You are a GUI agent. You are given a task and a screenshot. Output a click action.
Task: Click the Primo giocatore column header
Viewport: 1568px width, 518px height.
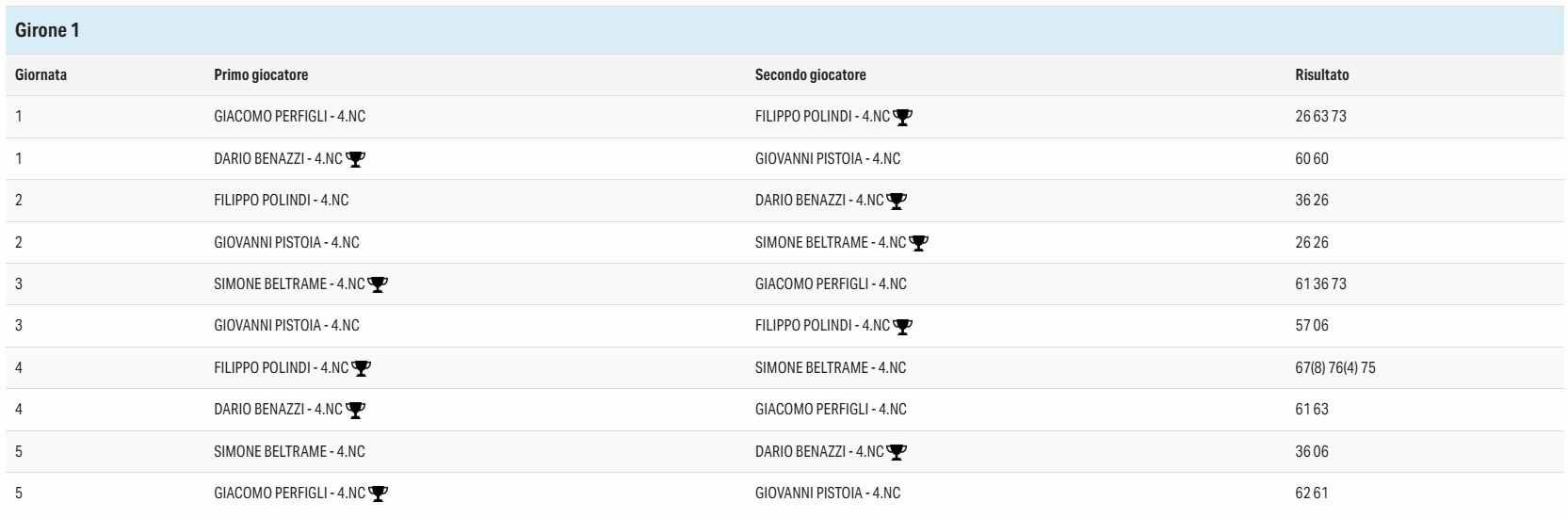[x=261, y=74]
